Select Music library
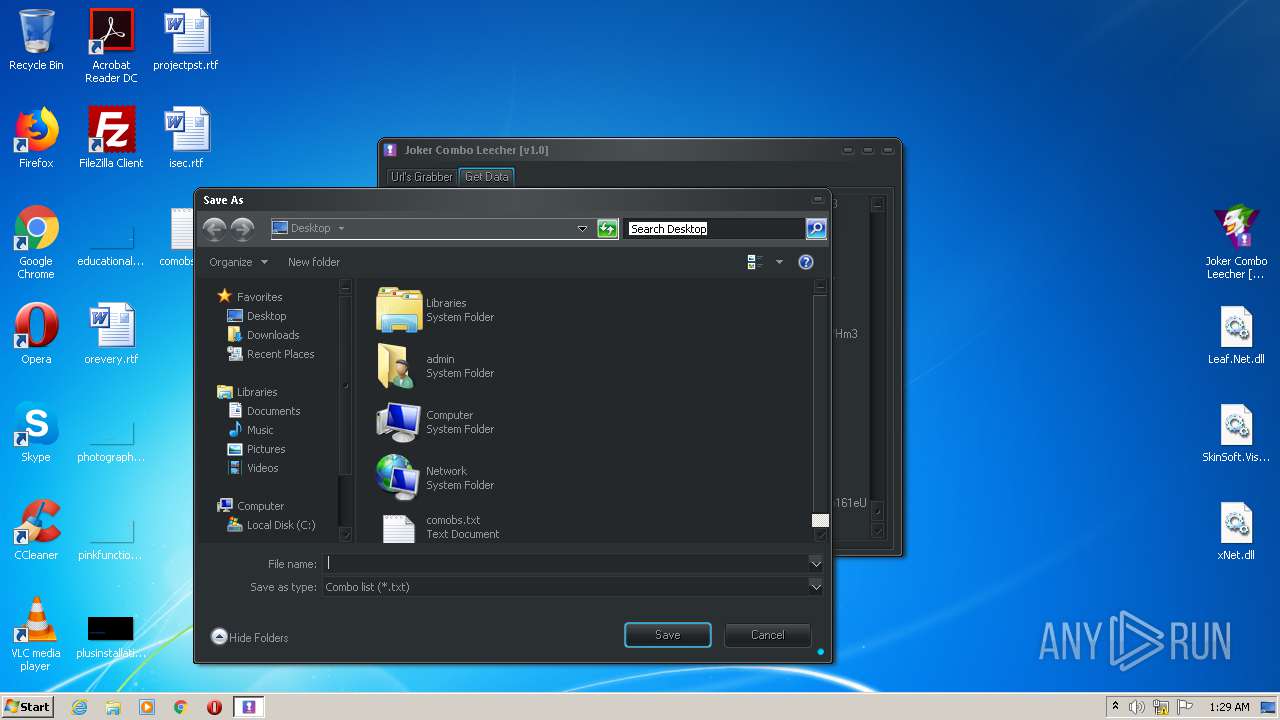The height and width of the screenshot is (720, 1280). pyautogui.click(x=250, y=430)
